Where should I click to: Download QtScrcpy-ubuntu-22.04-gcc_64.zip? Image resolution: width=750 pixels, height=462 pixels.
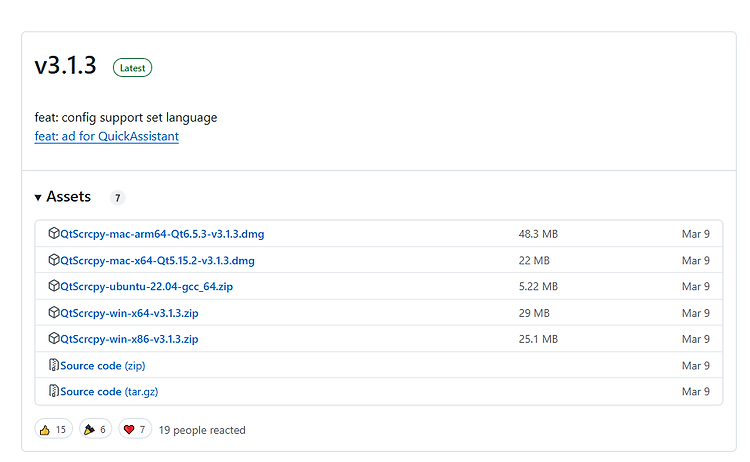[x=146, y=286]
